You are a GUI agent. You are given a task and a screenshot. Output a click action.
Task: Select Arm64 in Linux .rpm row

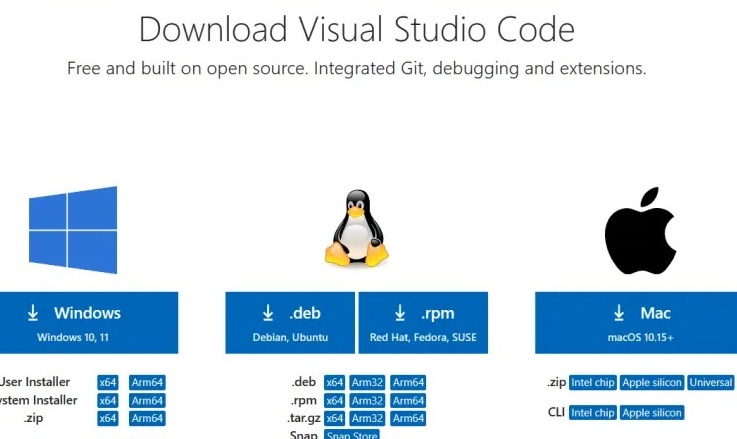click(408, 400)
